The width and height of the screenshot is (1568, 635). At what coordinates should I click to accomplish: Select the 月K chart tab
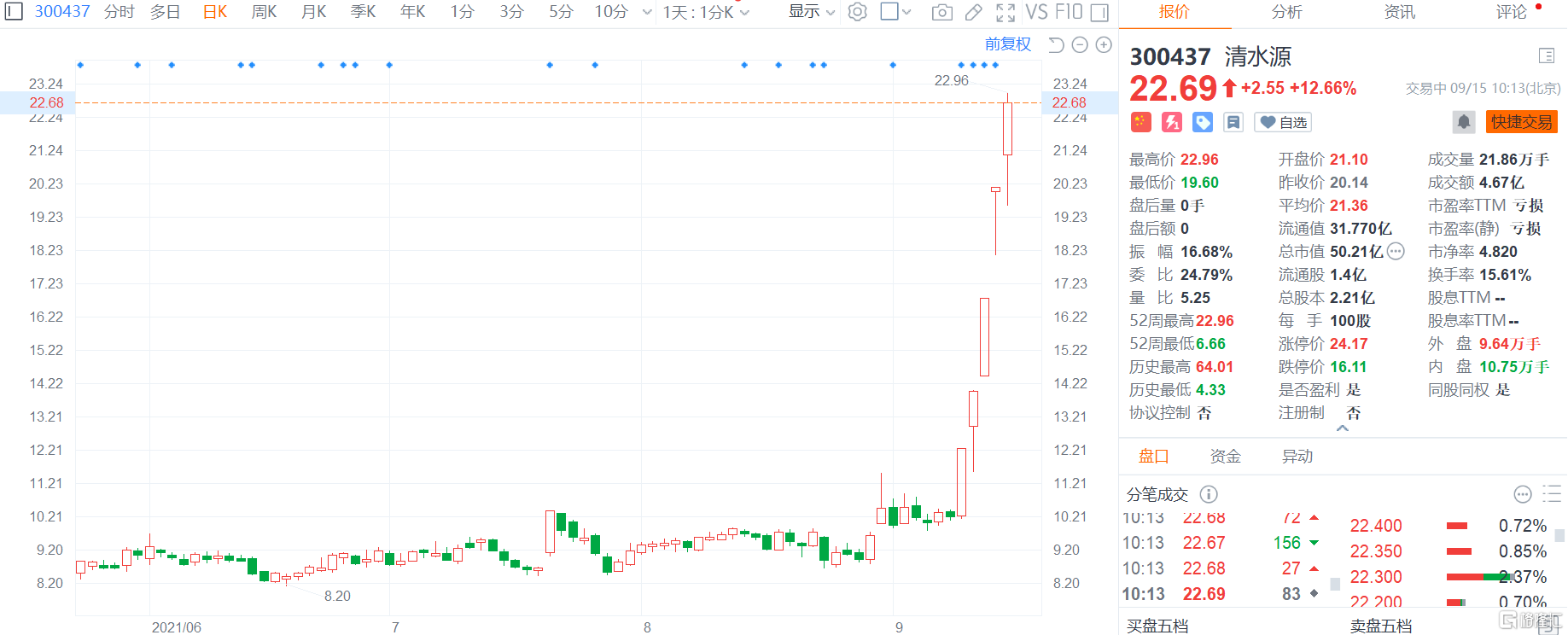coord(313,12)
